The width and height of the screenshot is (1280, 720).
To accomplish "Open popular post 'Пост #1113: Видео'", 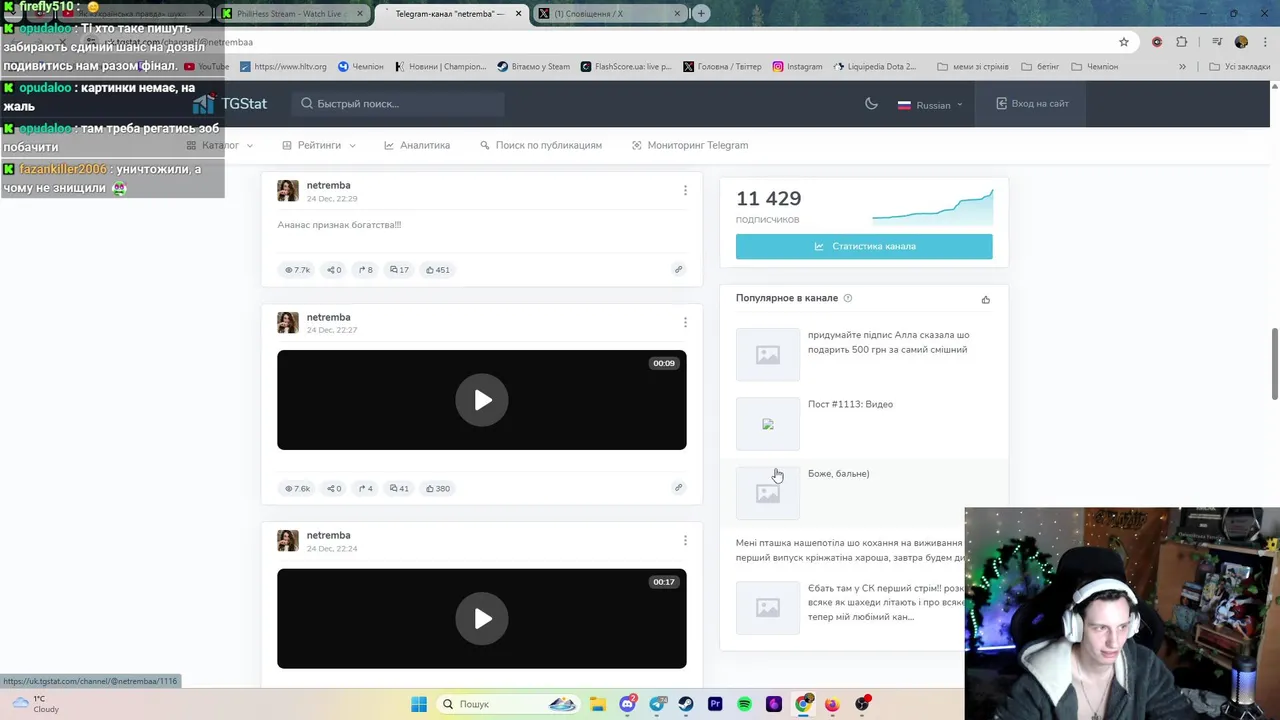I will point(850,404).
